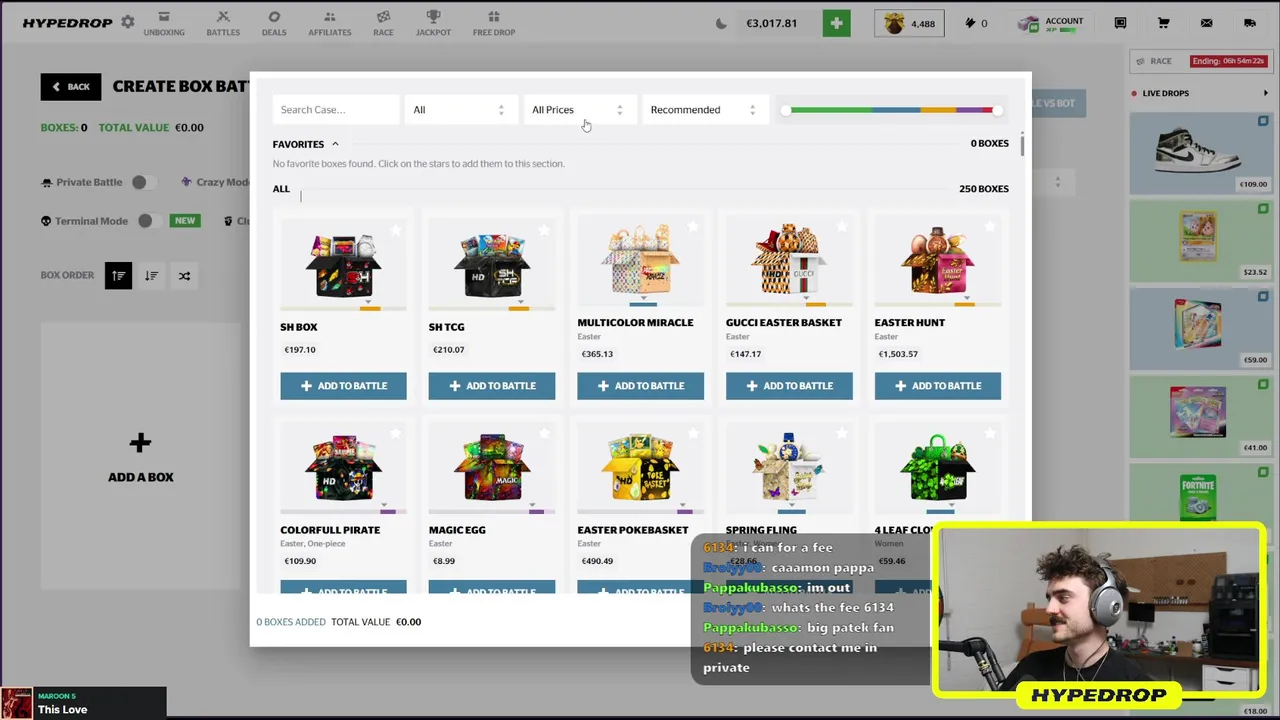Open the Colorfull Pirate box image
Screen dimensions: 1280x720
[x=343, y=468]
